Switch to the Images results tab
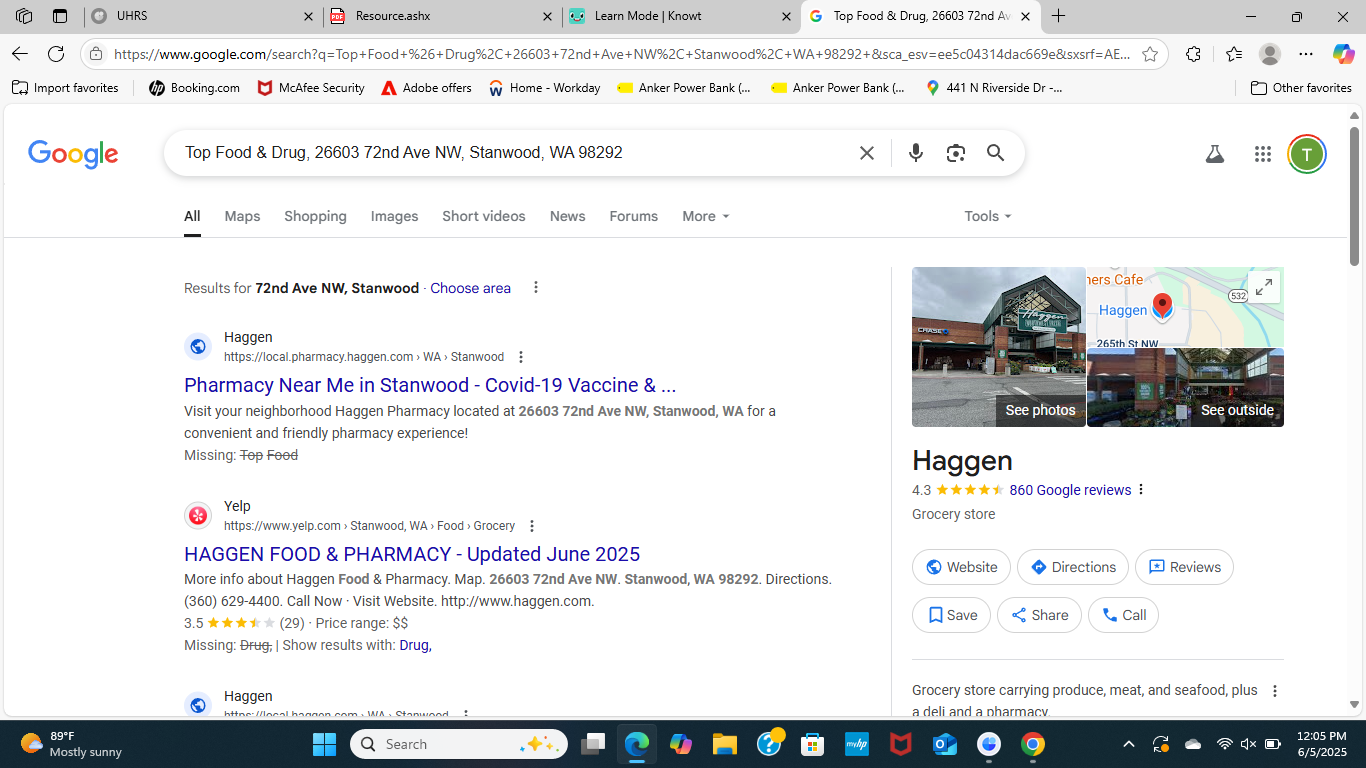Screen dimensions: 1366x768 tap(394, 216)
